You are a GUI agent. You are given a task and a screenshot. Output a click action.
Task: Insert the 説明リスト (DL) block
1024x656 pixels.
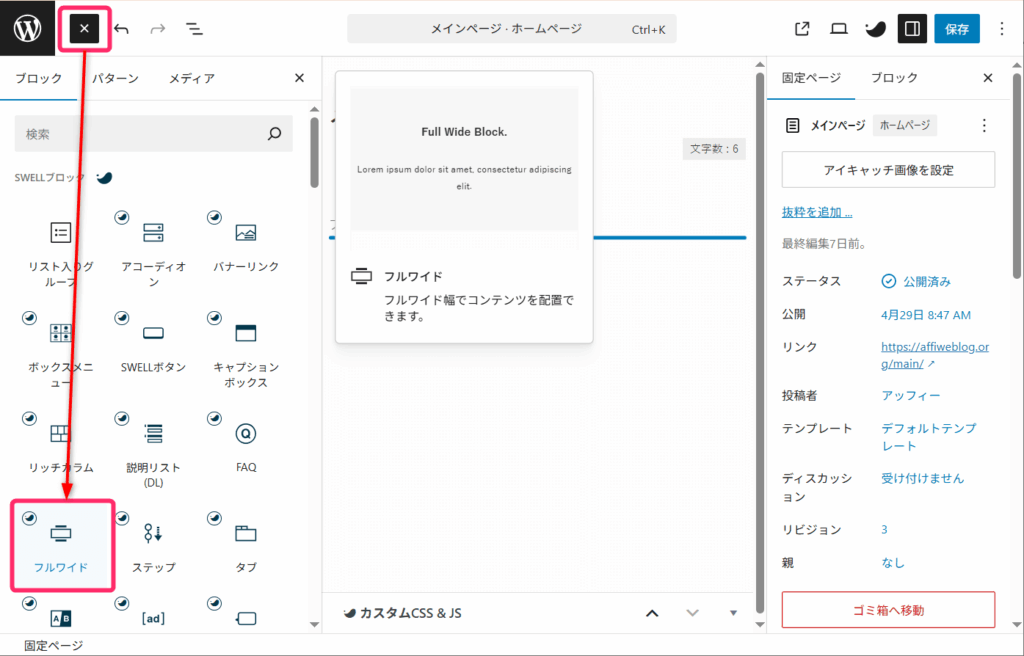pyautogui.click(x=153, y=454)
